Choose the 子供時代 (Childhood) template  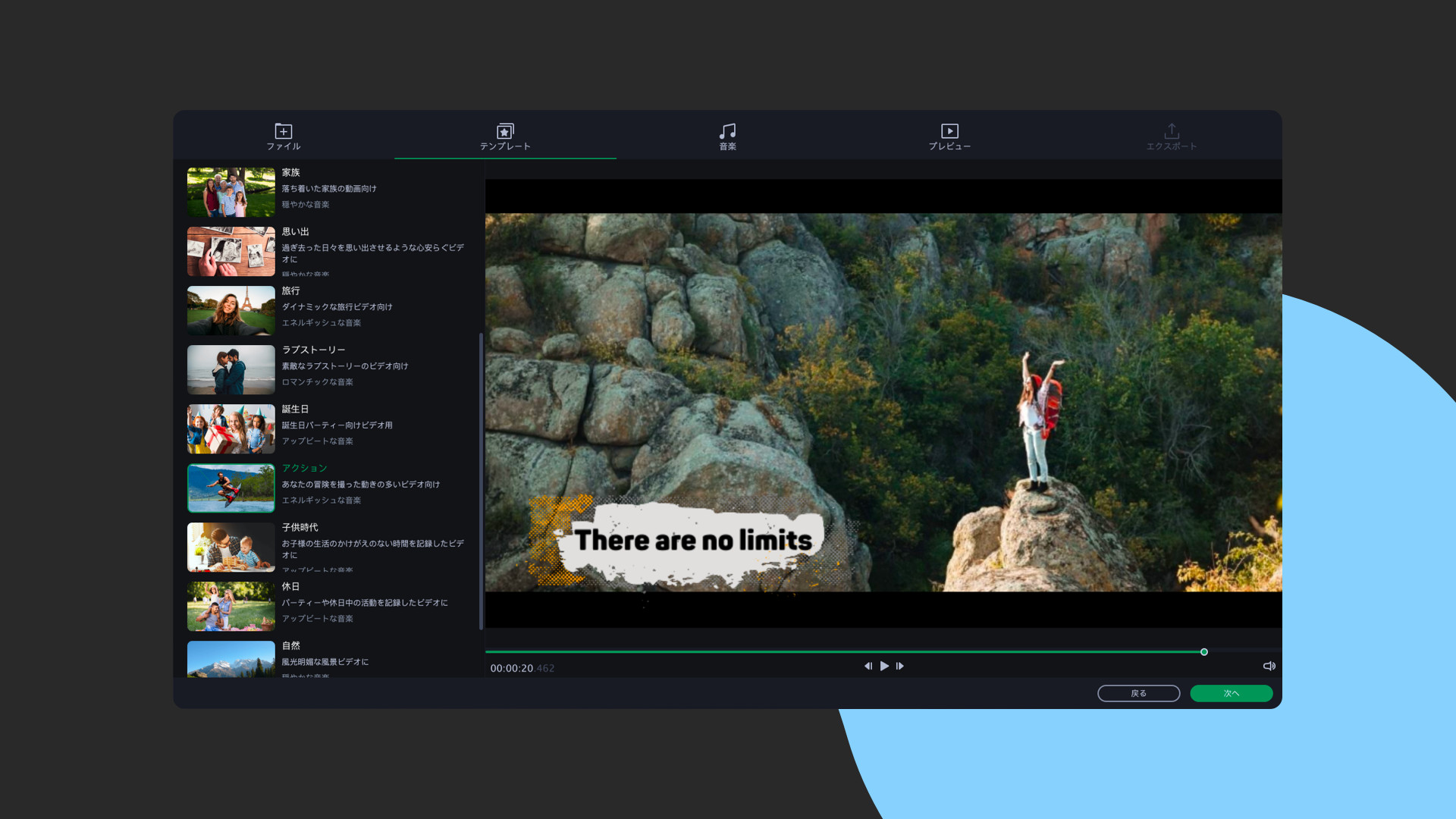click(231, 547)
